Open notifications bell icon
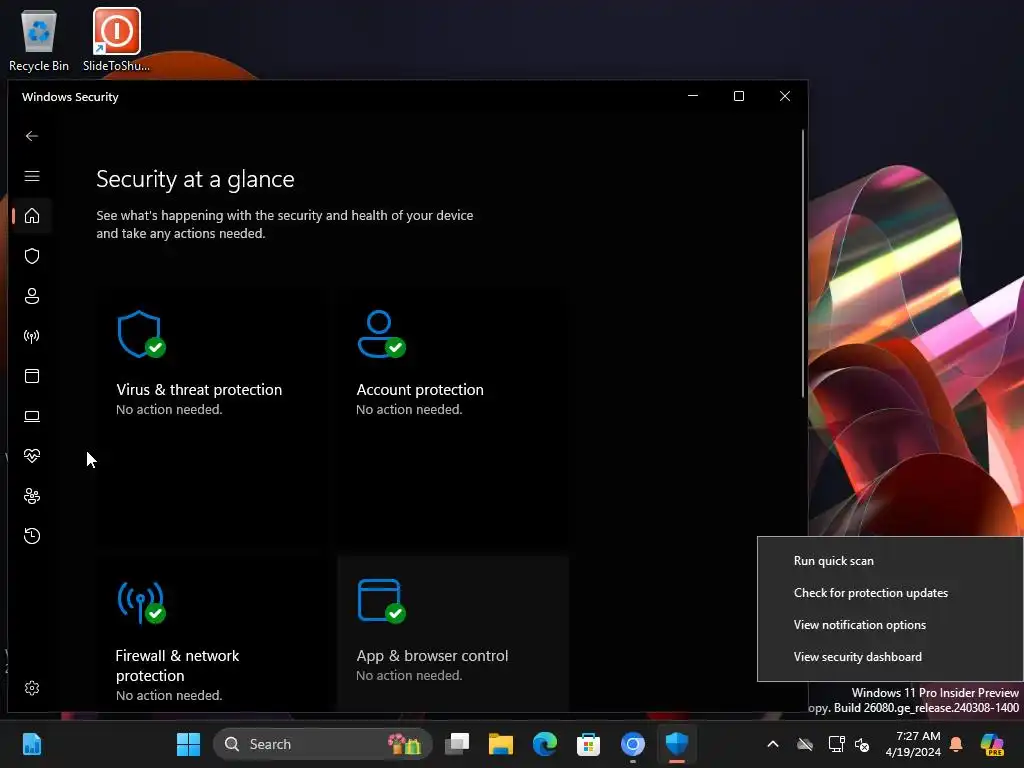The height and width of the screenshot is (768, 1024). pyautogui.click(x=956, y=744)
